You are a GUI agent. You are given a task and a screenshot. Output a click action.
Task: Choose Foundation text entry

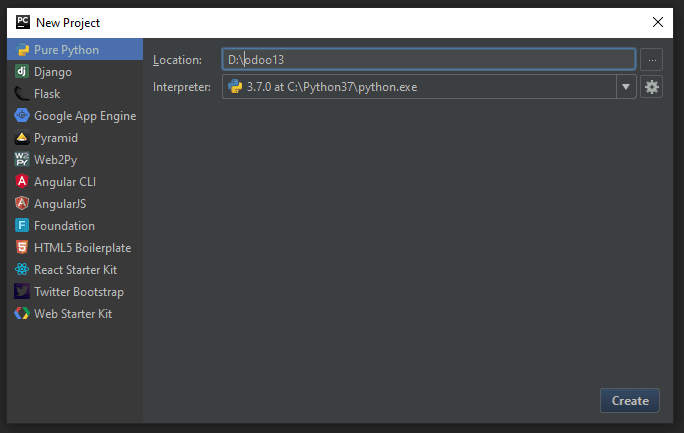point(64,226)
